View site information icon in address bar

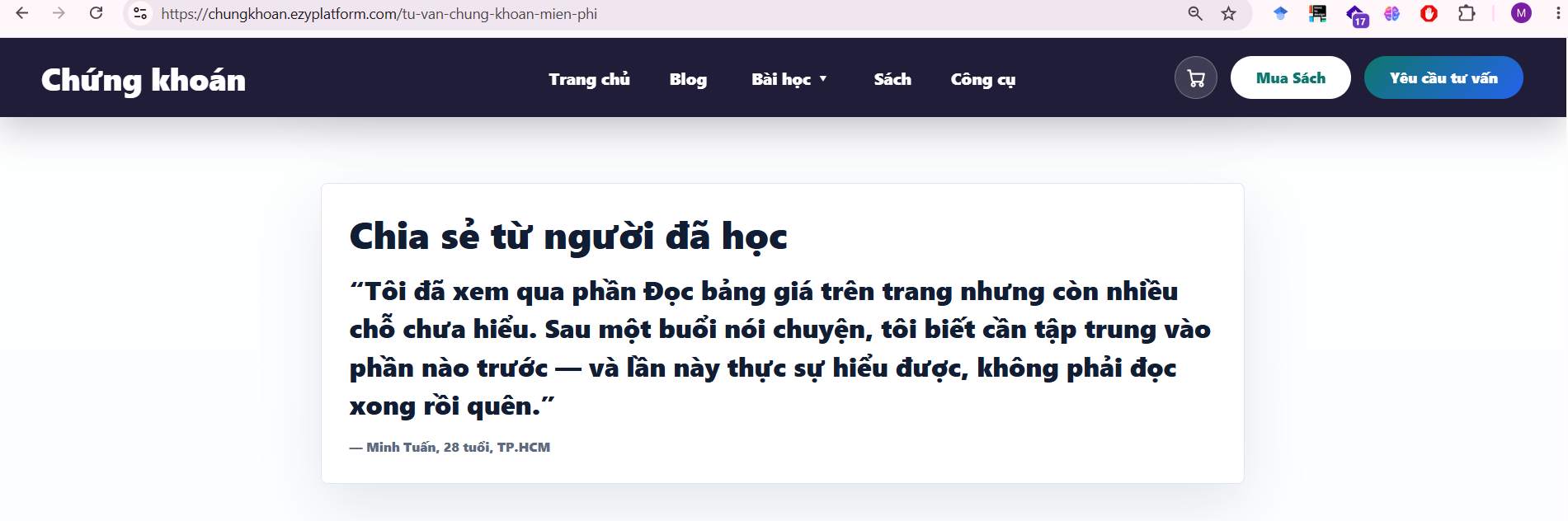pos(140,13)
